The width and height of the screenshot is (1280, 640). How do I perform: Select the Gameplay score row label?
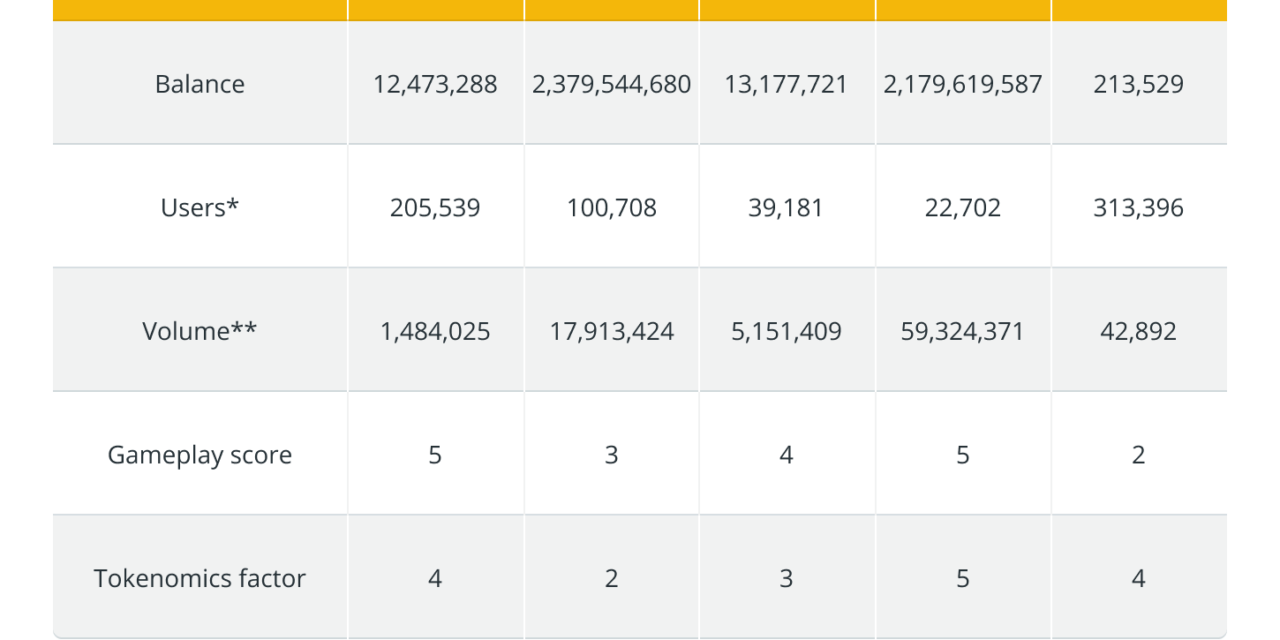click(x=200, y=455)
